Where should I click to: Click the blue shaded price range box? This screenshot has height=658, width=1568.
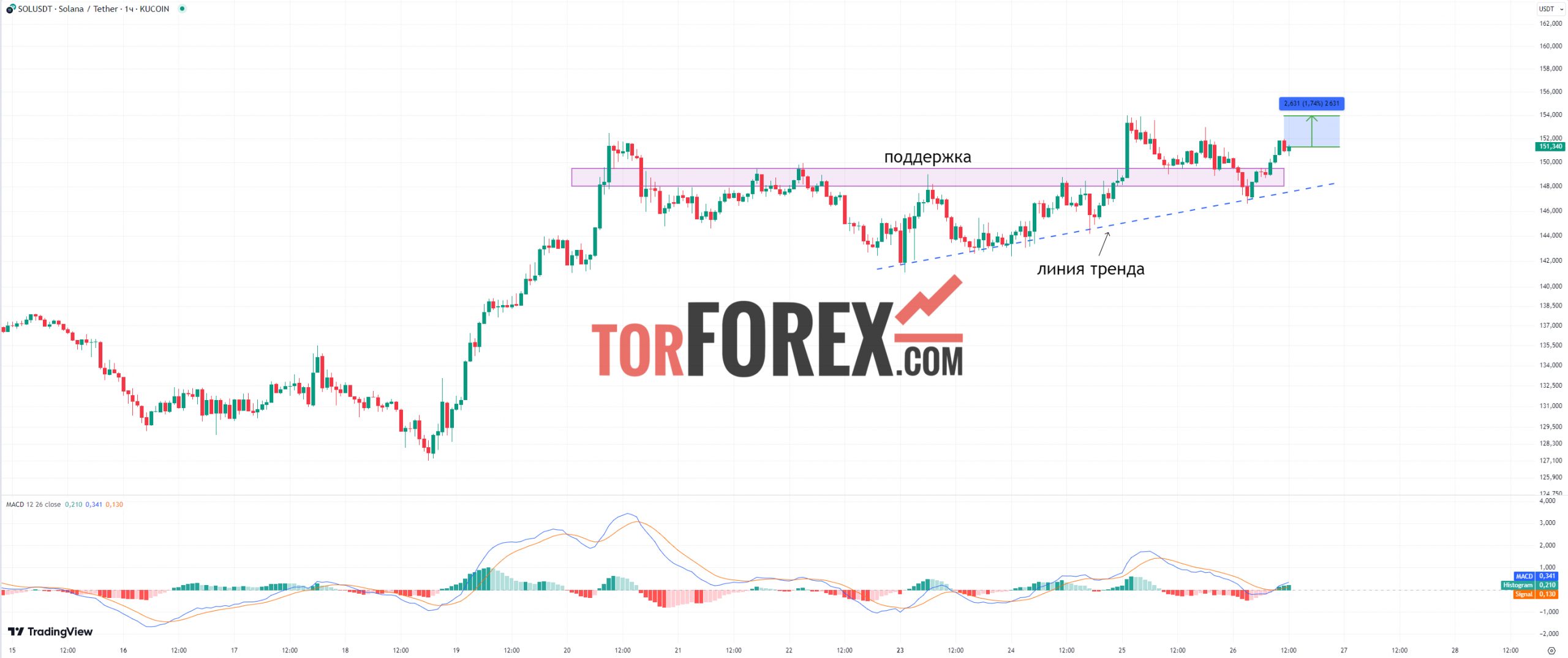tap(1311, 131)
